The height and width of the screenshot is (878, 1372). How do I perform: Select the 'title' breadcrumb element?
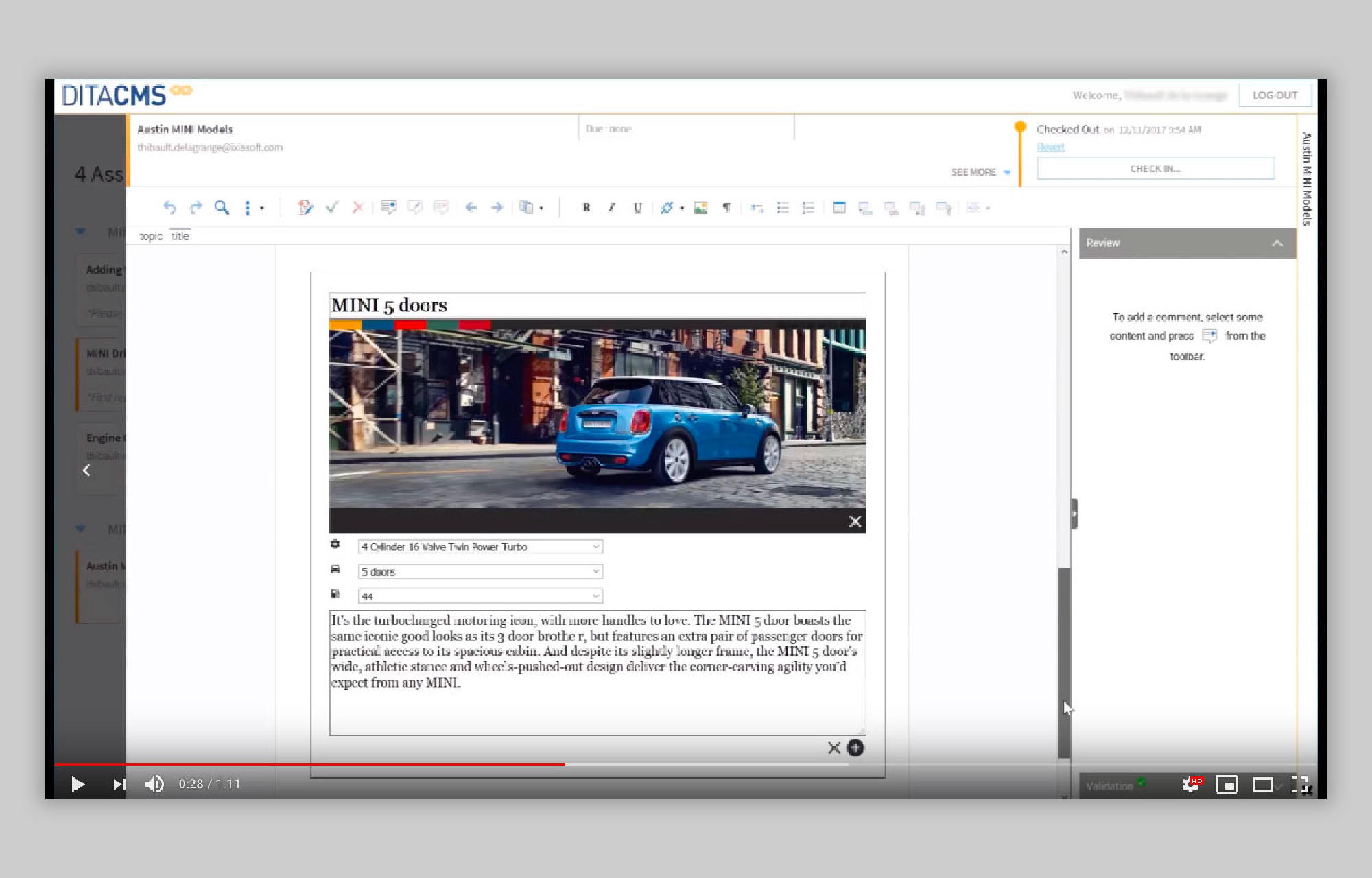tap(180, 236)
